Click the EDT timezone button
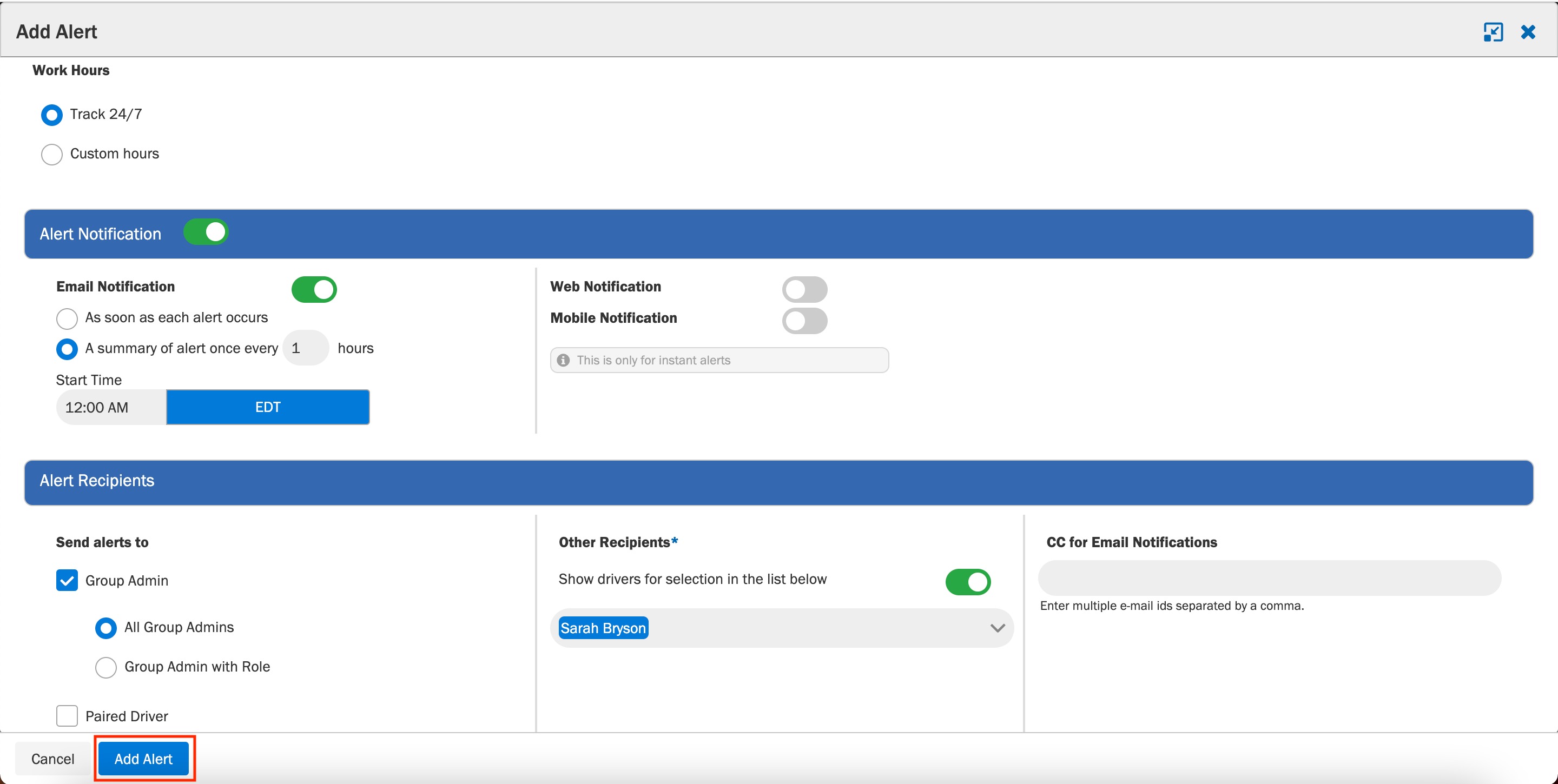 pos(268,408)
